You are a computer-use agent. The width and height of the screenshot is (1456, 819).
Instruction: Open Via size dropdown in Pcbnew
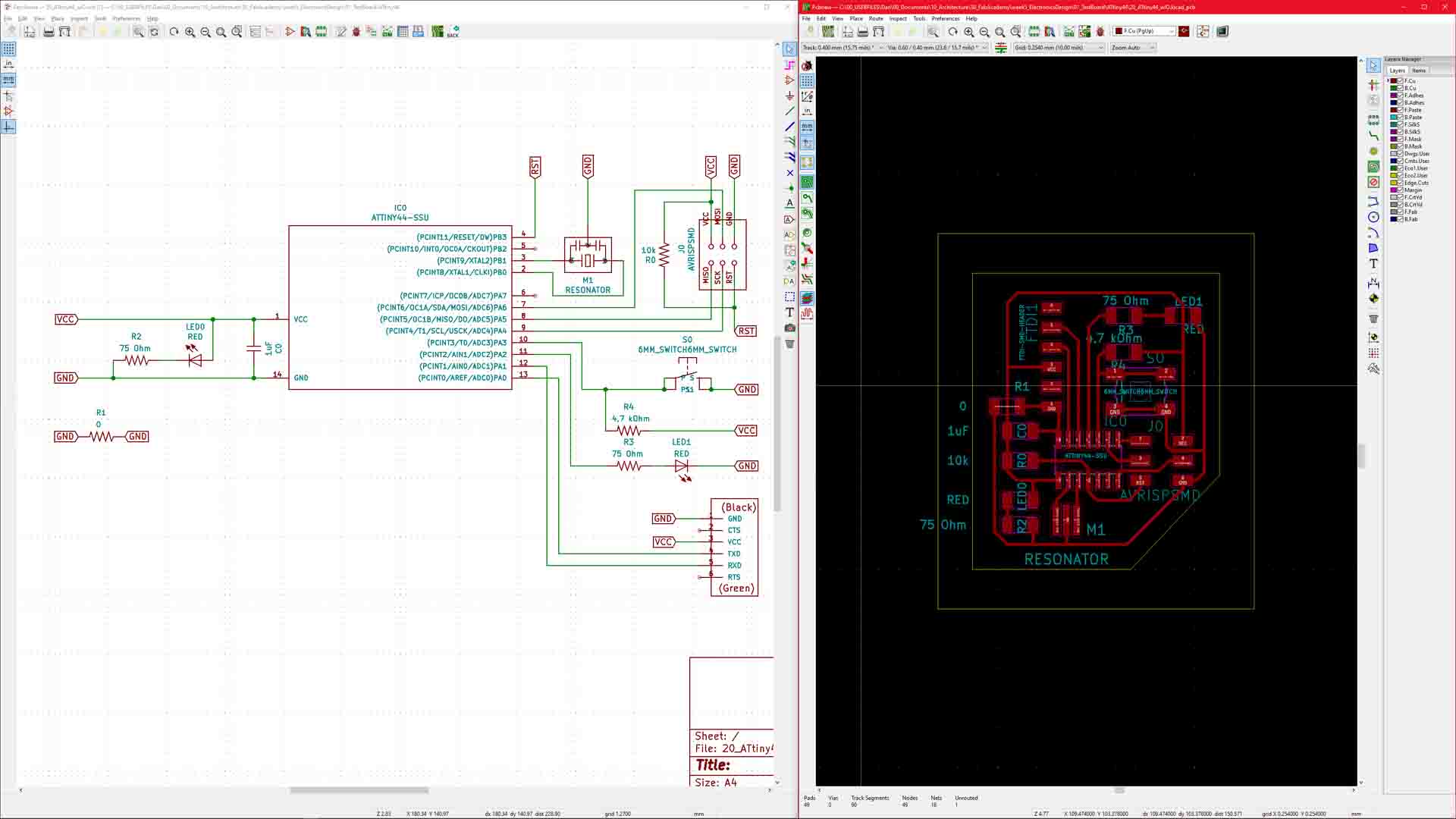[x=937, y=48]
